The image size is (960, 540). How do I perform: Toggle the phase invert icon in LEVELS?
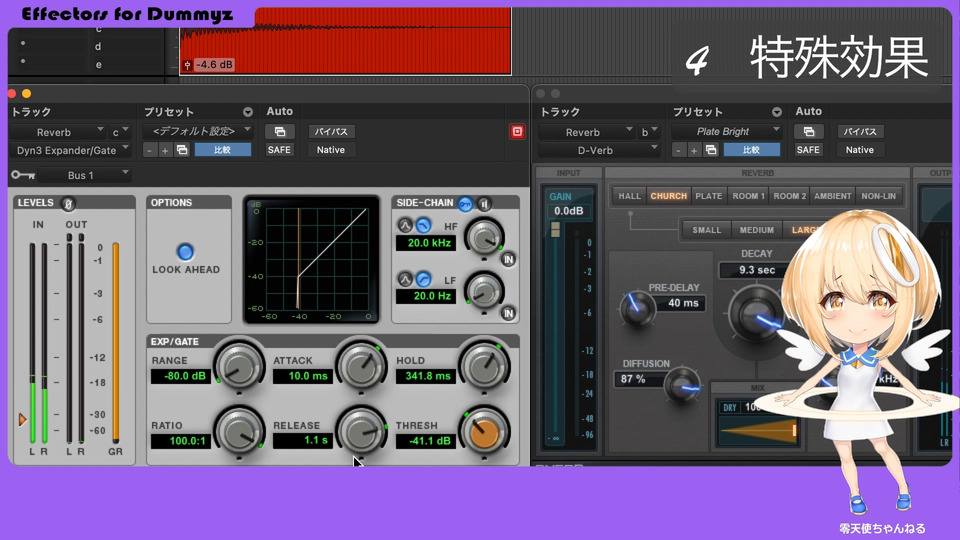click(69, 203)
